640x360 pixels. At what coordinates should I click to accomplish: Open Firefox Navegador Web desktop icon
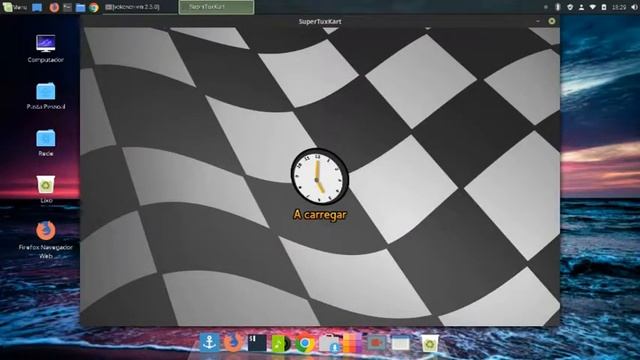pos(46,240)
